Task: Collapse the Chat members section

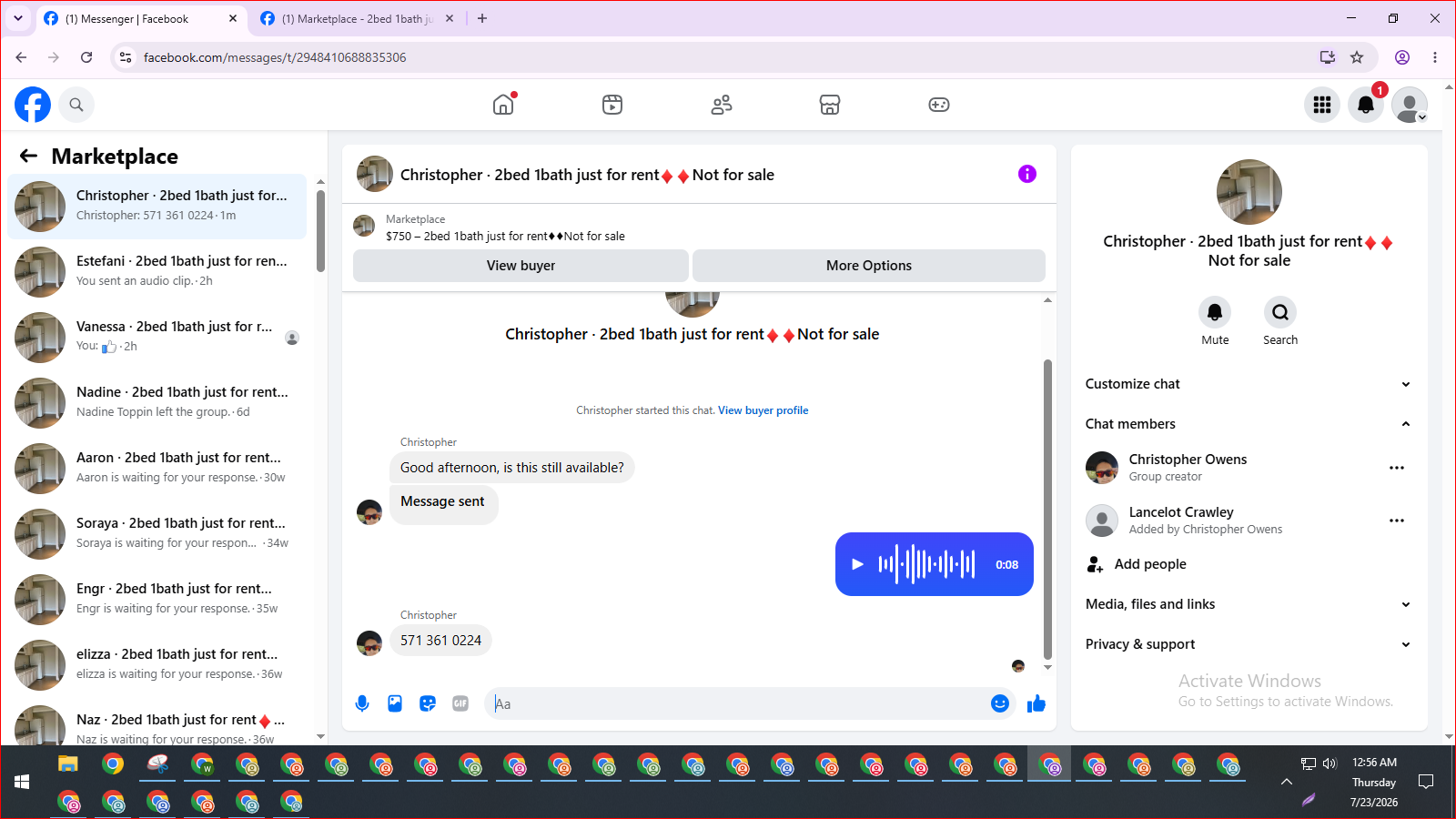Action: point(1249,424)
